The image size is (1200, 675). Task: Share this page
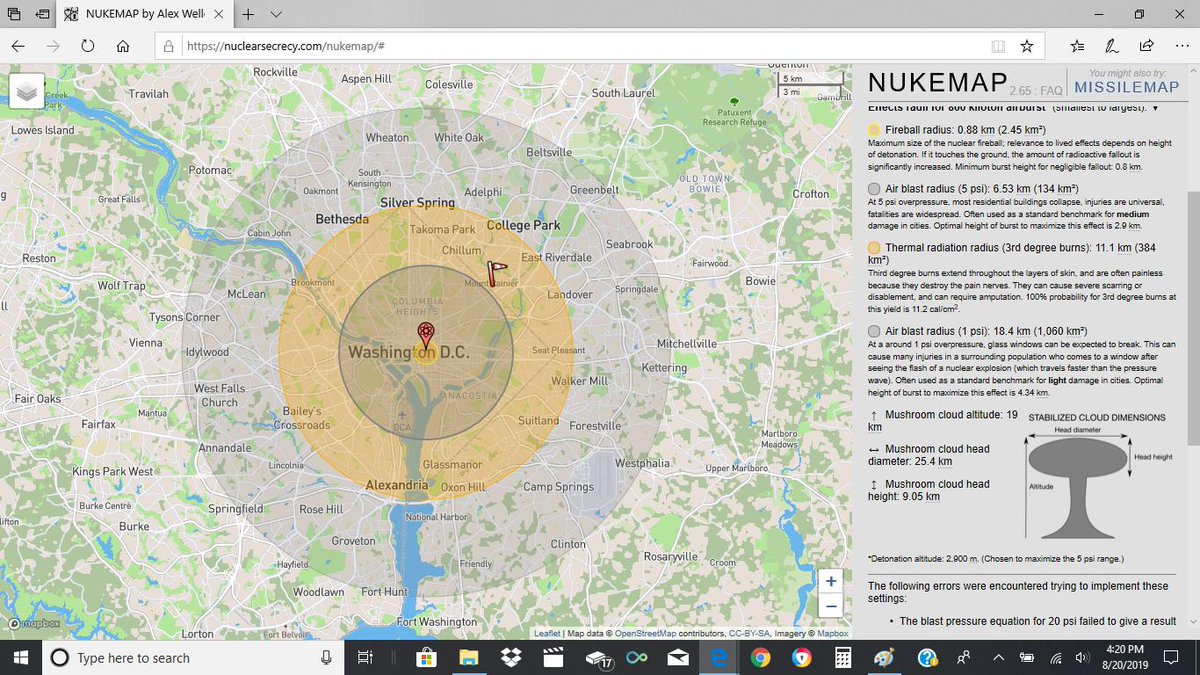pyautogui.click(x=1145, y=46)
